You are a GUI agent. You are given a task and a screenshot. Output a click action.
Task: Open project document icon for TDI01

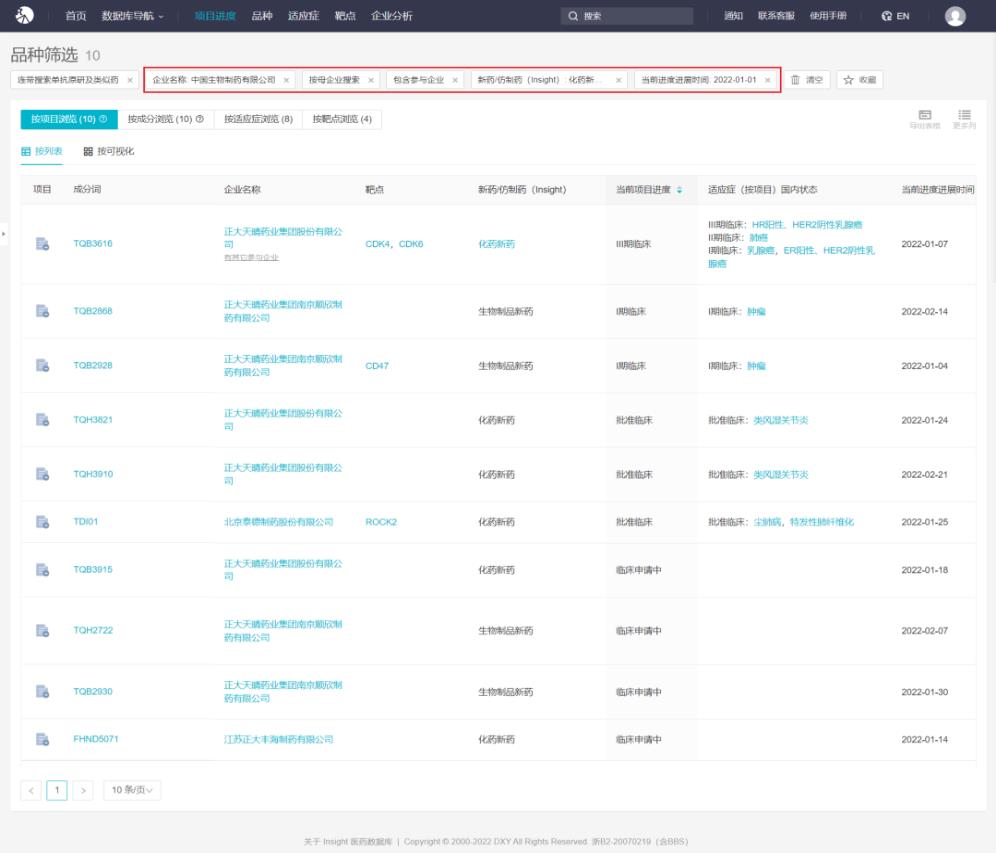click(x=43, y=522)
